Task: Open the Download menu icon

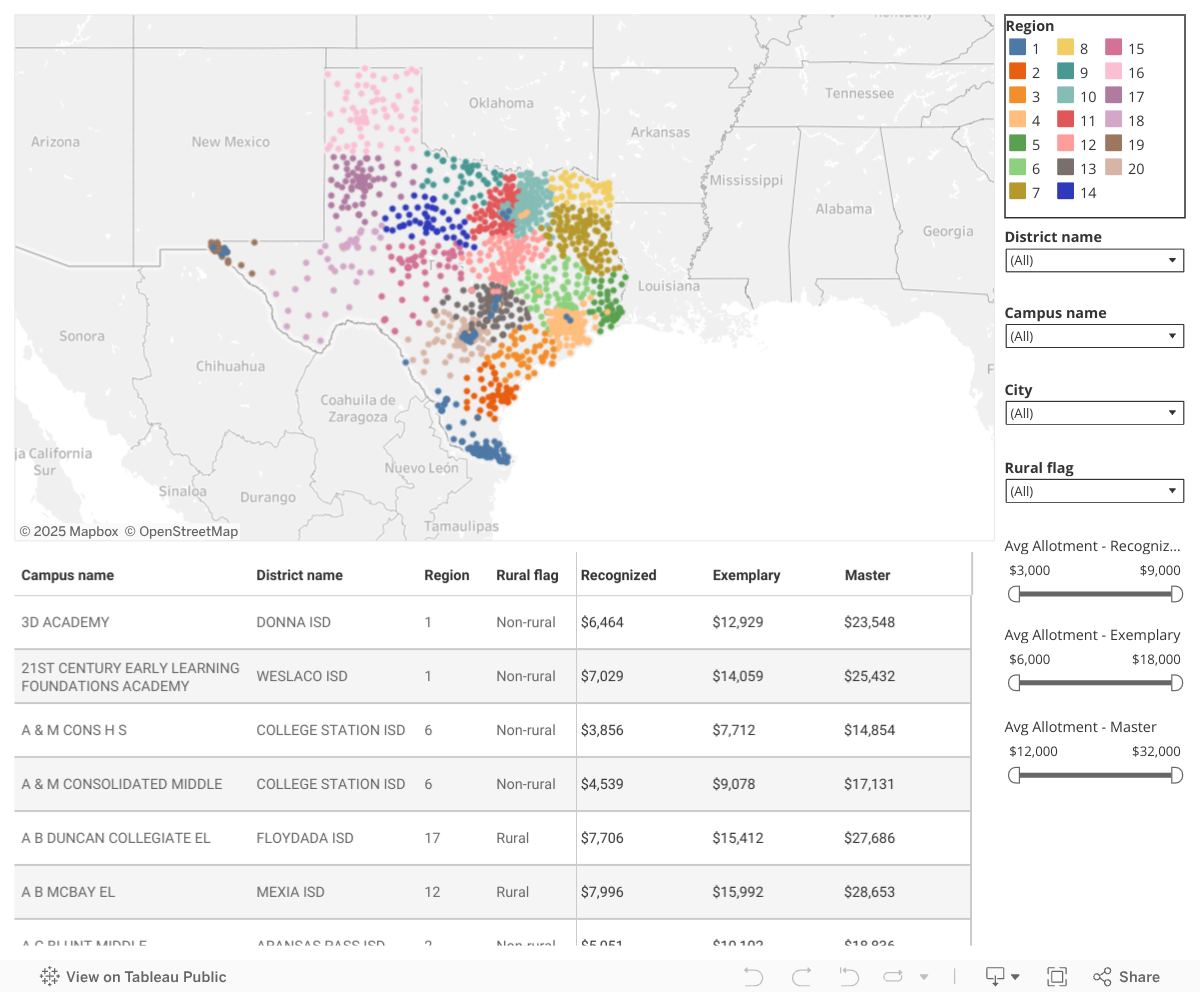Action: [x=1002, y=977]
